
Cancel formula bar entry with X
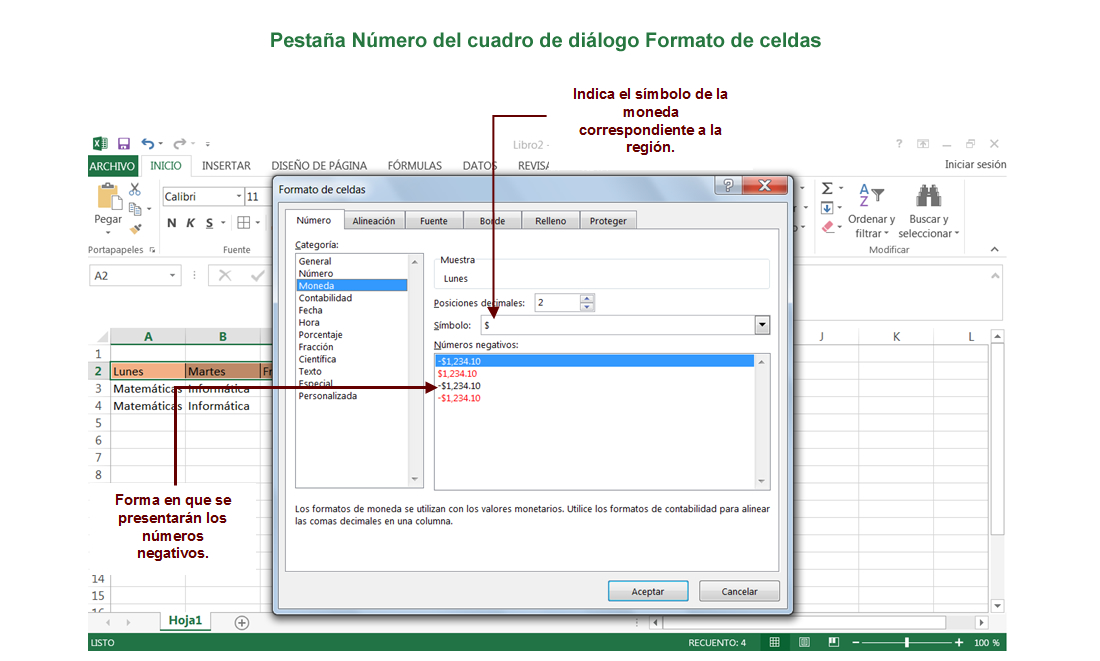click(224, 276)
